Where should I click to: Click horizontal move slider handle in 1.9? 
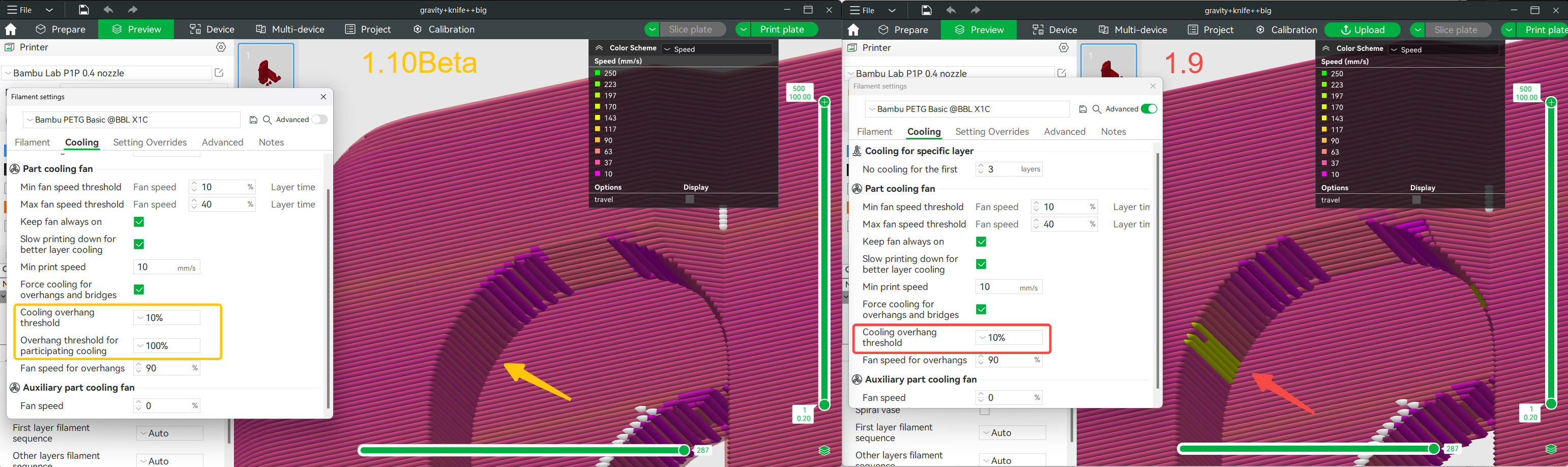(1434, 449)
